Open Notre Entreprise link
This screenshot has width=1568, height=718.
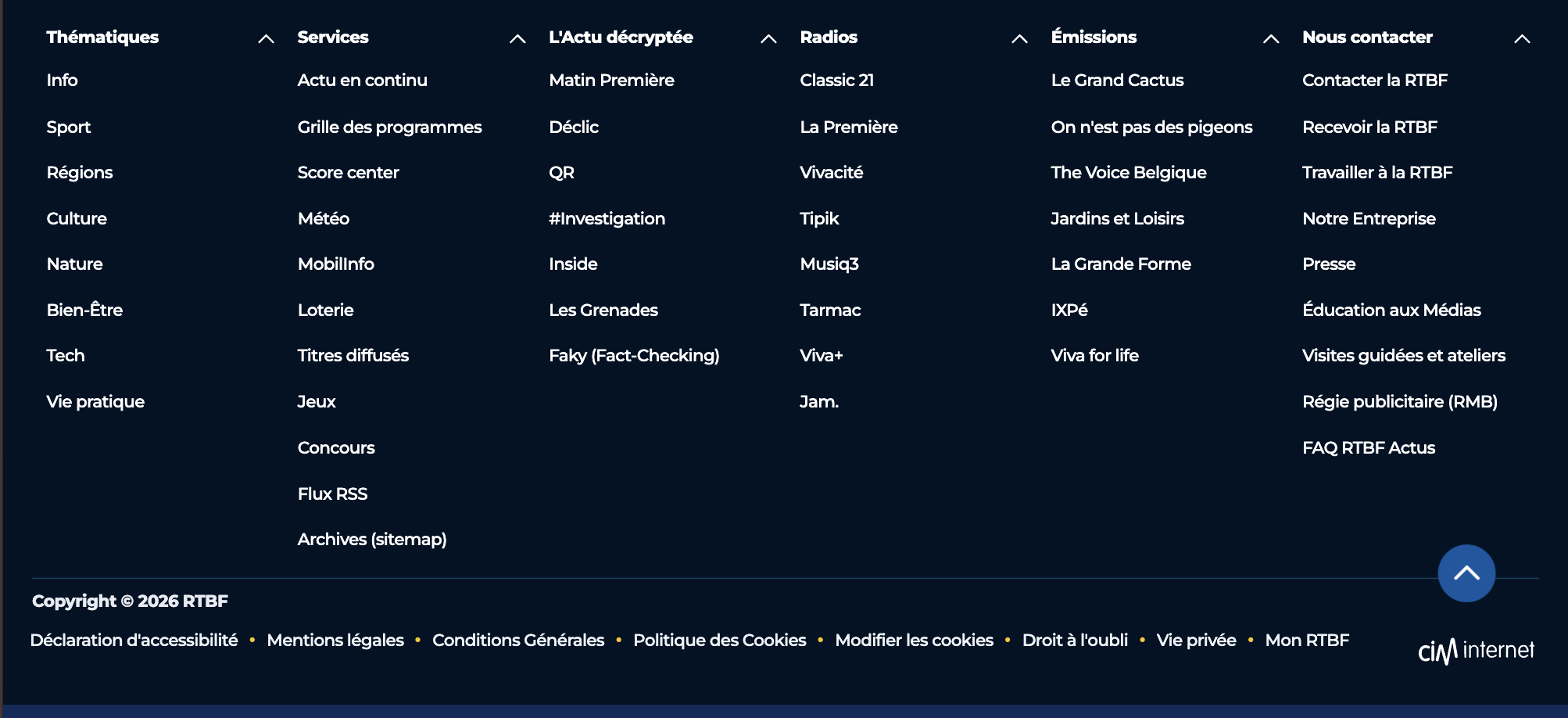click(x=1369, y=218)
